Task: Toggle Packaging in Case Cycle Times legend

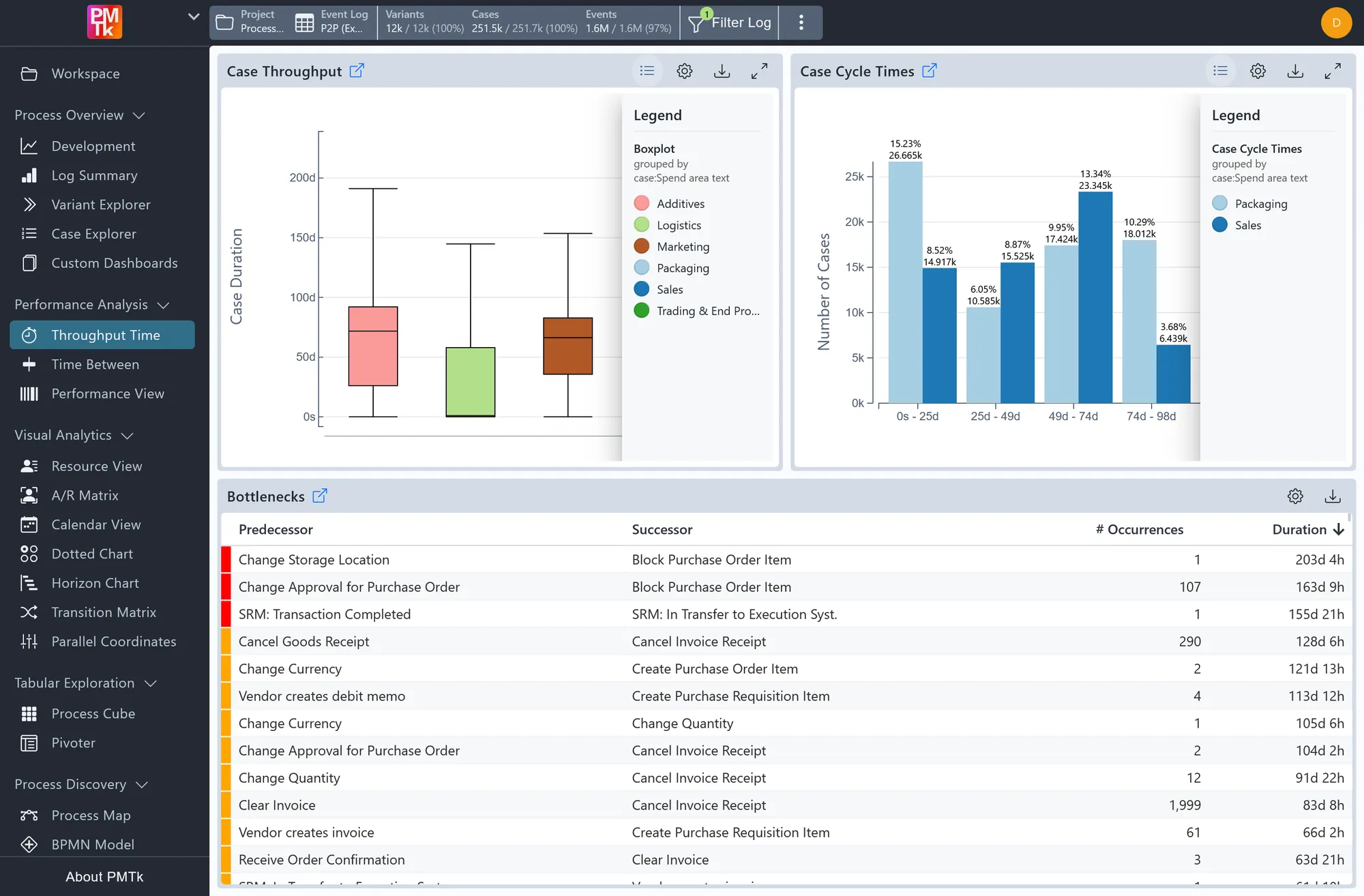Action: 1250,203
